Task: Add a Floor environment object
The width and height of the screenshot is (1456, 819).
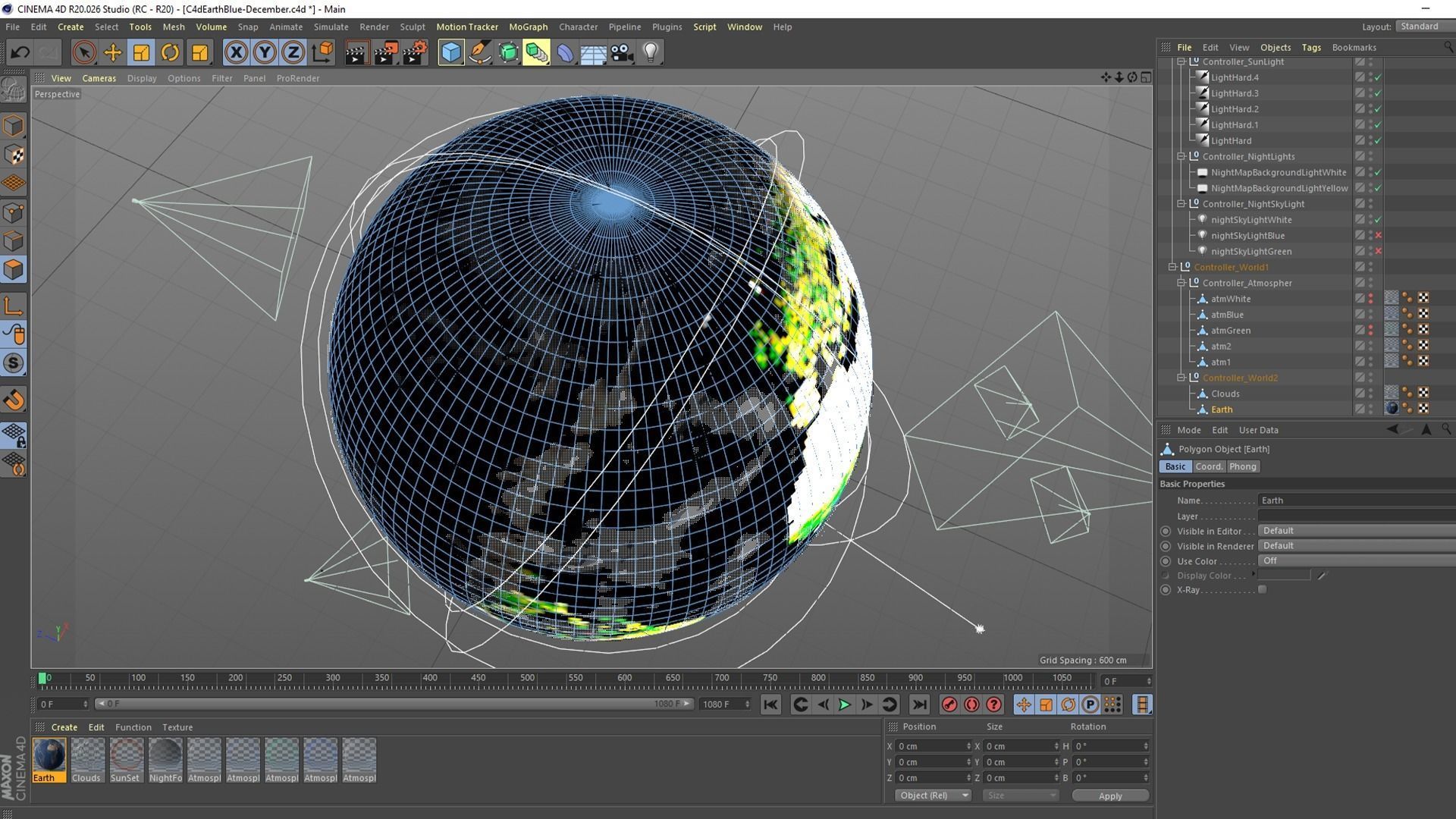Action: coord(593,52)
